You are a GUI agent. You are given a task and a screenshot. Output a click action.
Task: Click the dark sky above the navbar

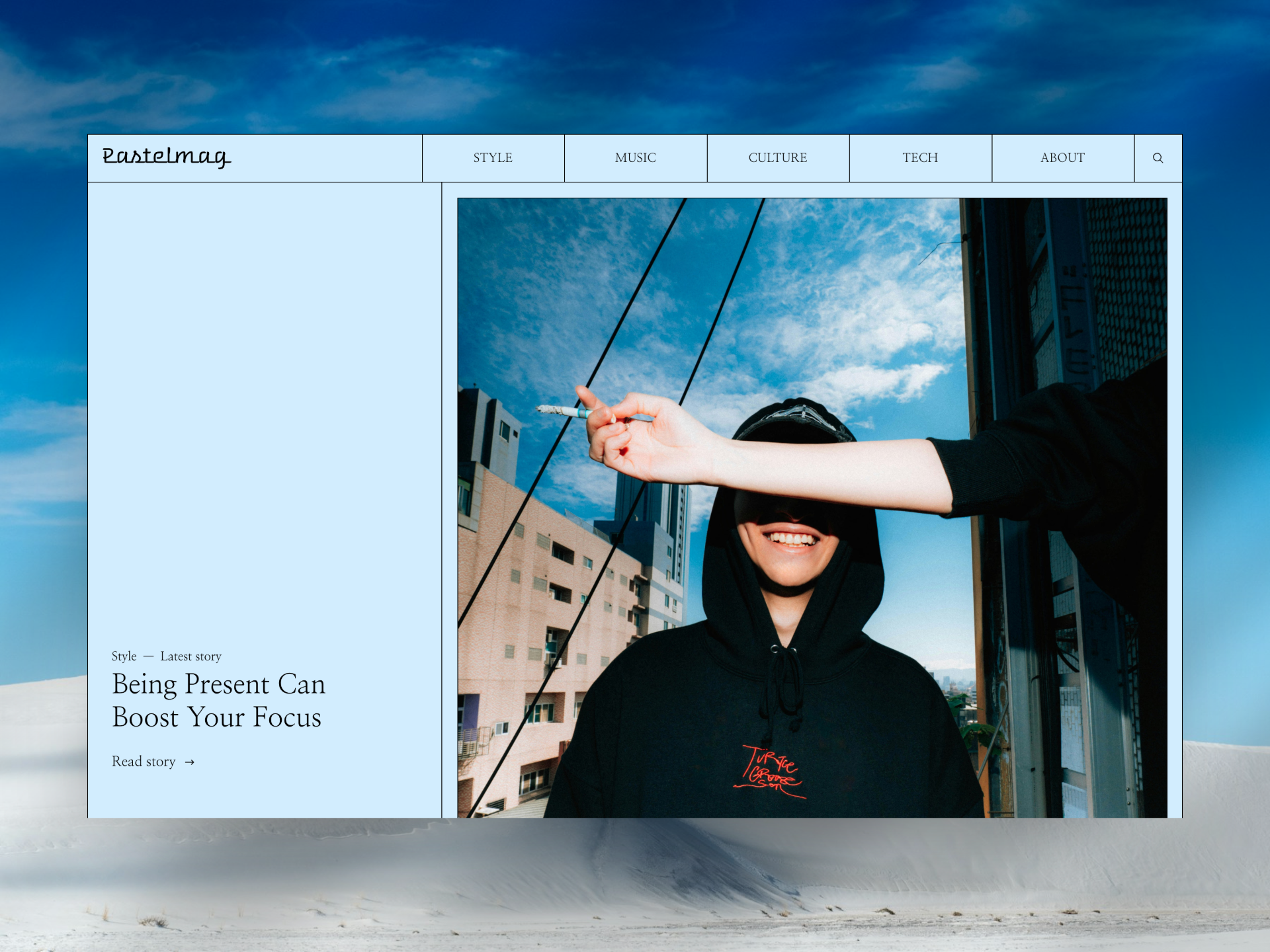click(x=635, y=66)
